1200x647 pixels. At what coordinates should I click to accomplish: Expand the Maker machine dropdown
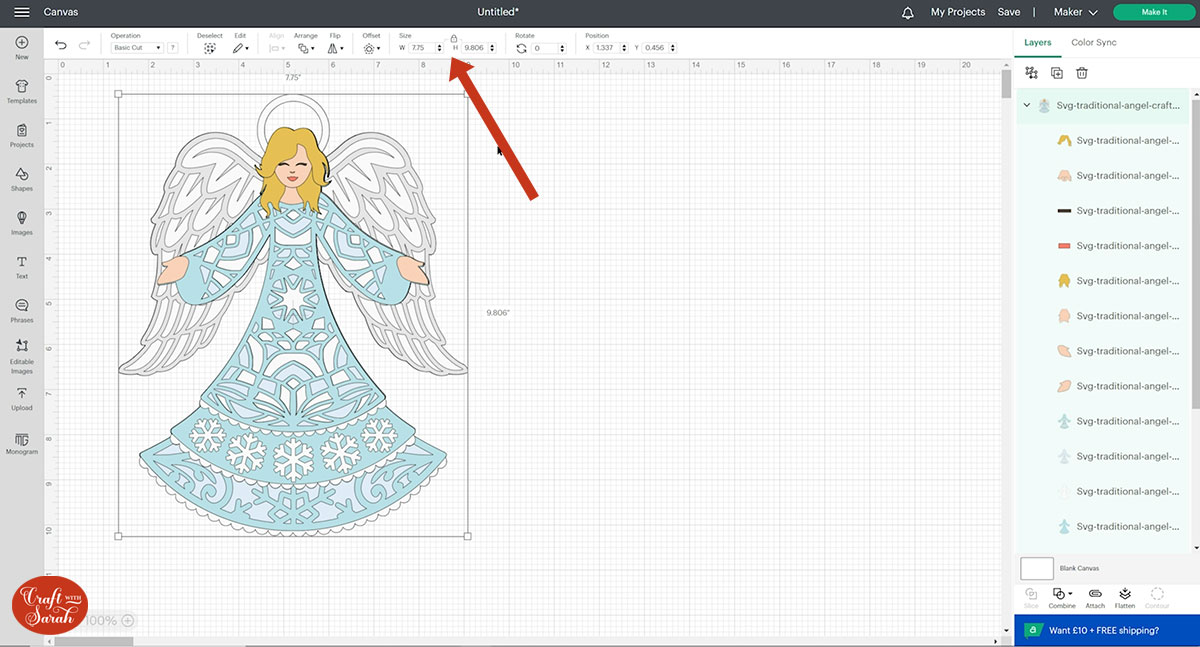(1075, 12)
